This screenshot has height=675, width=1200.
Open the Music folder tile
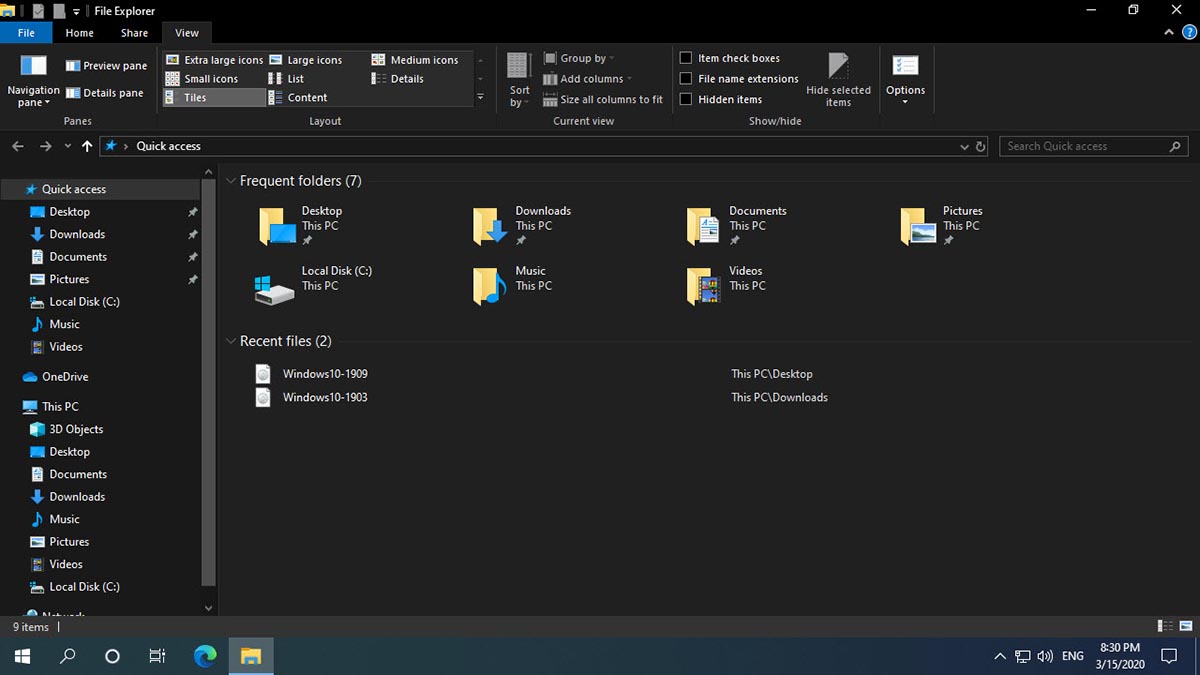pos(512,286)
